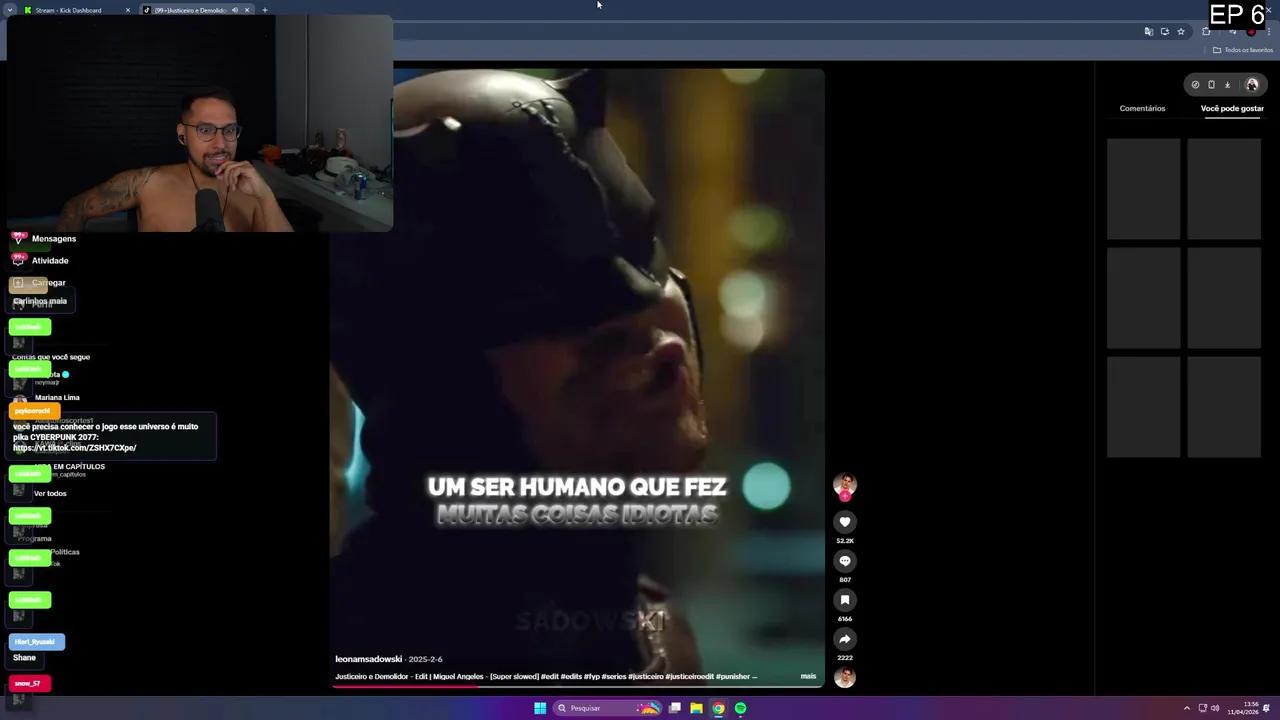The height and width of the screenshot is (720, 1280).
Task: Switch to the Comentários tab
Action: click(1142, 108)
